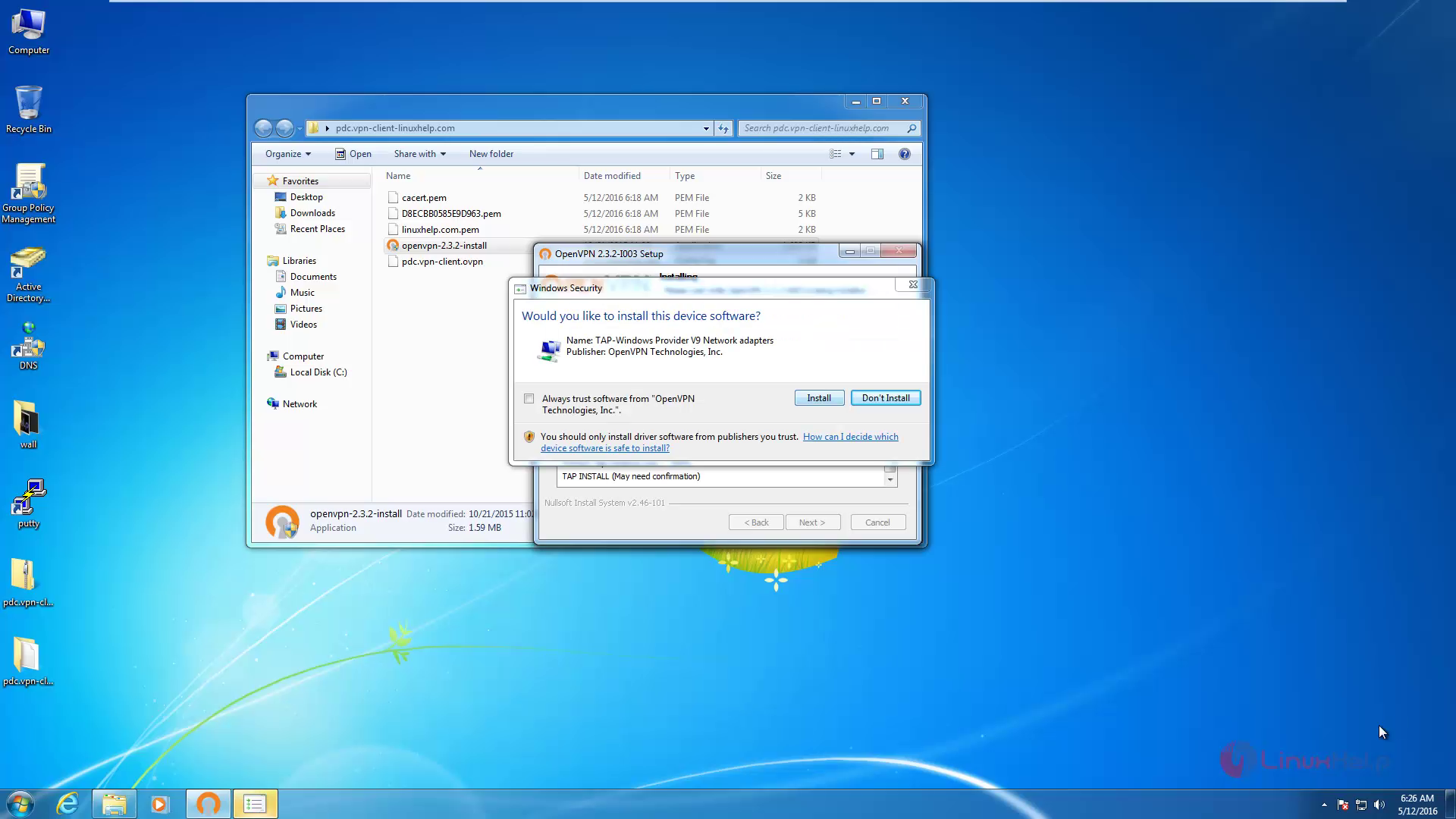
Task: Select Group Policy Management desktop shortcut
Action: (28, 194)
